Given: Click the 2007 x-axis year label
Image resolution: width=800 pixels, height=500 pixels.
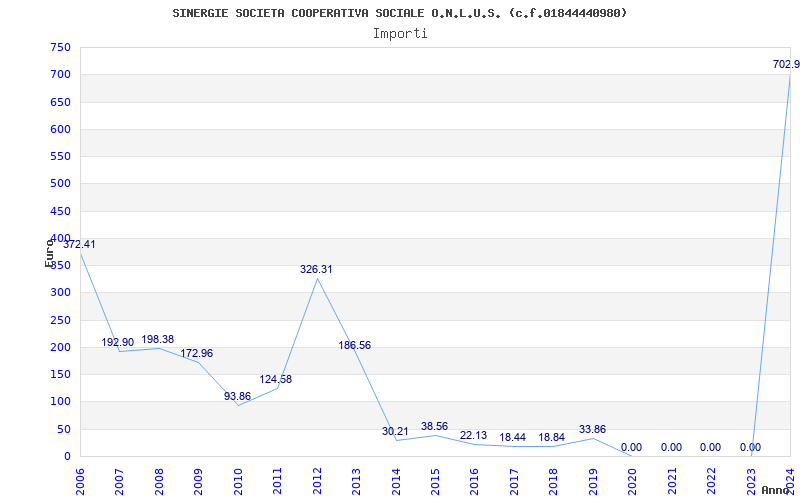Looking at the screenshot, I should [x=119, y=481].
